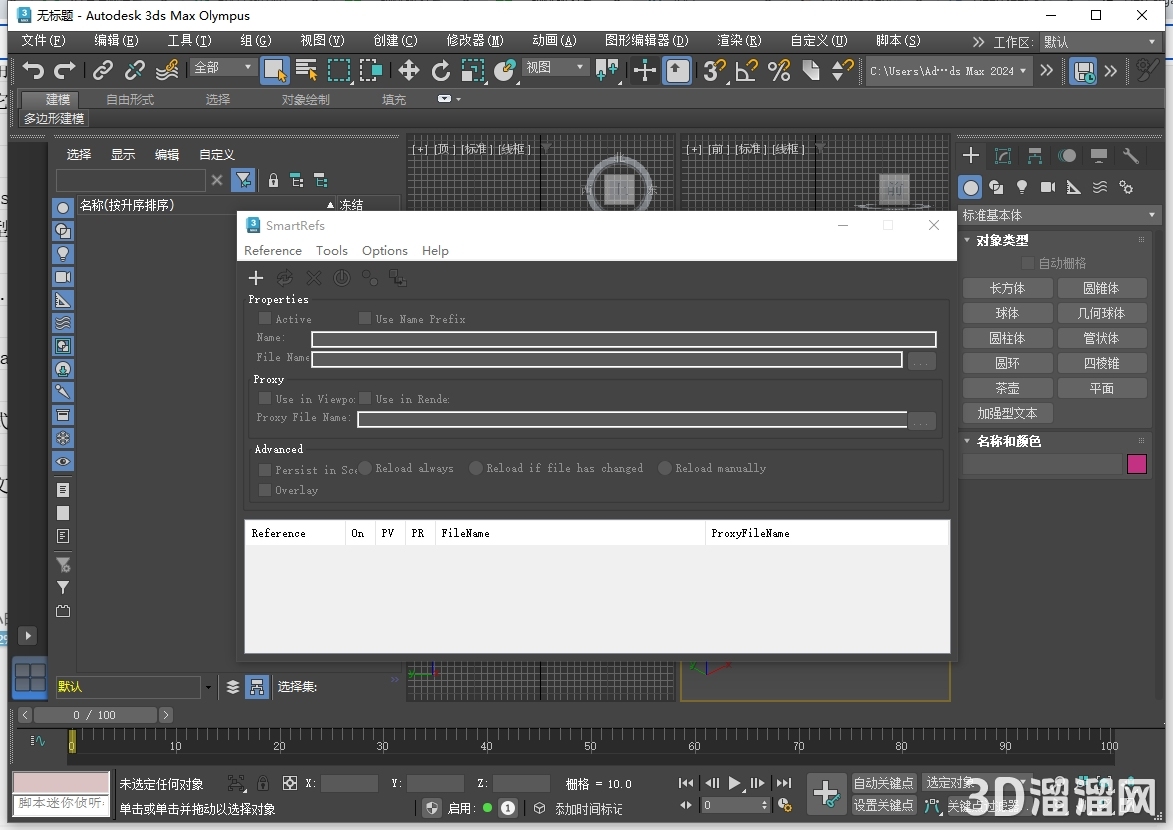Open the 全部 selection filter dropdown

click(x=223, y=67)
